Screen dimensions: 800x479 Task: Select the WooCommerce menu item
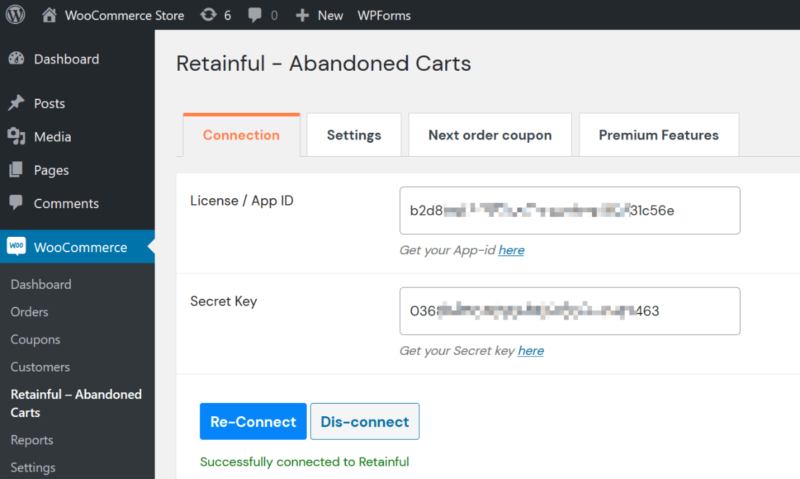(x=80, y=247)
